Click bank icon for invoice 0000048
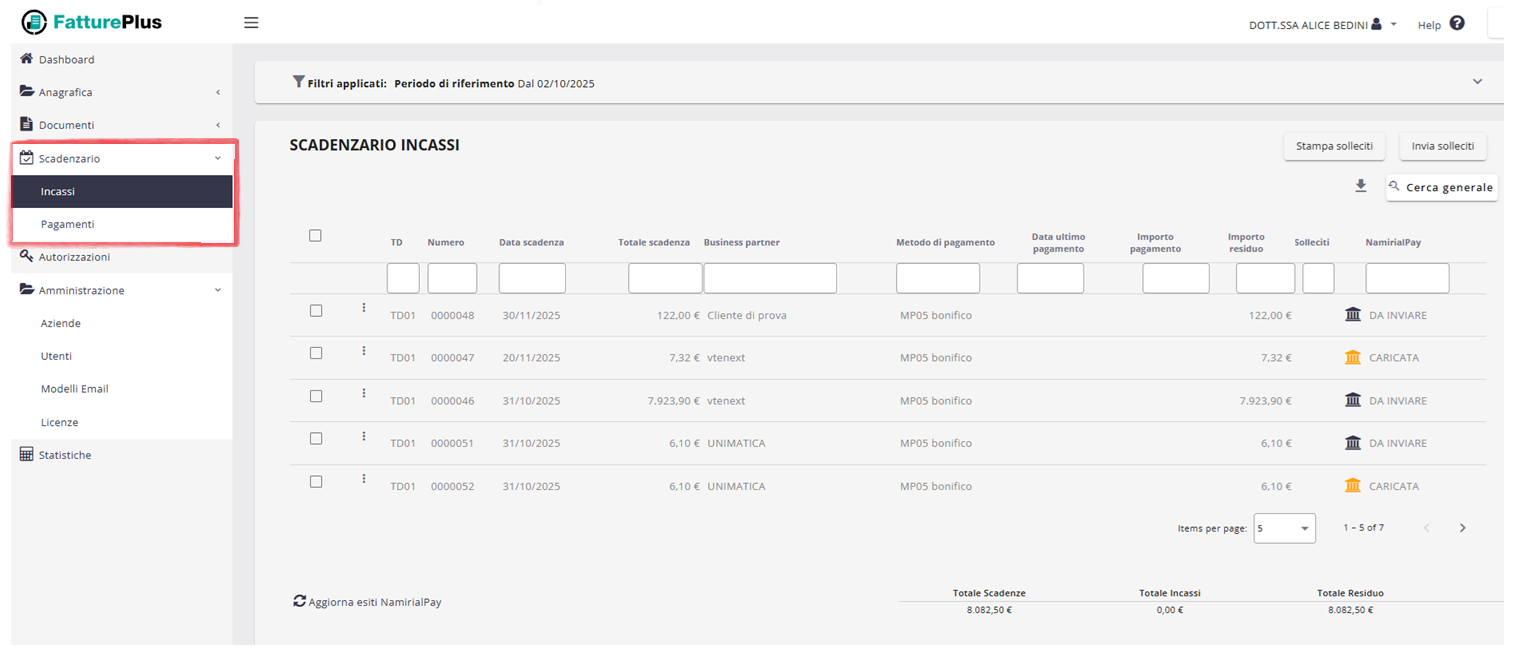The width and height of the screenshot is (1519, 651). click(x=1353, y=315)
